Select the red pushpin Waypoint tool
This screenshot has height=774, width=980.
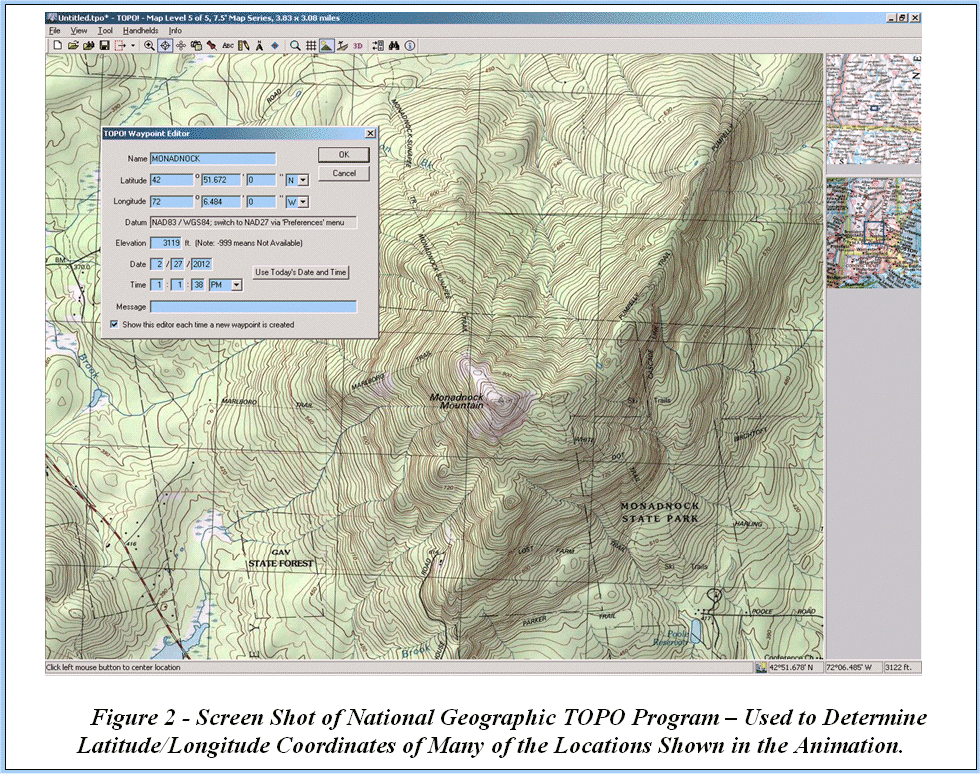212,46
